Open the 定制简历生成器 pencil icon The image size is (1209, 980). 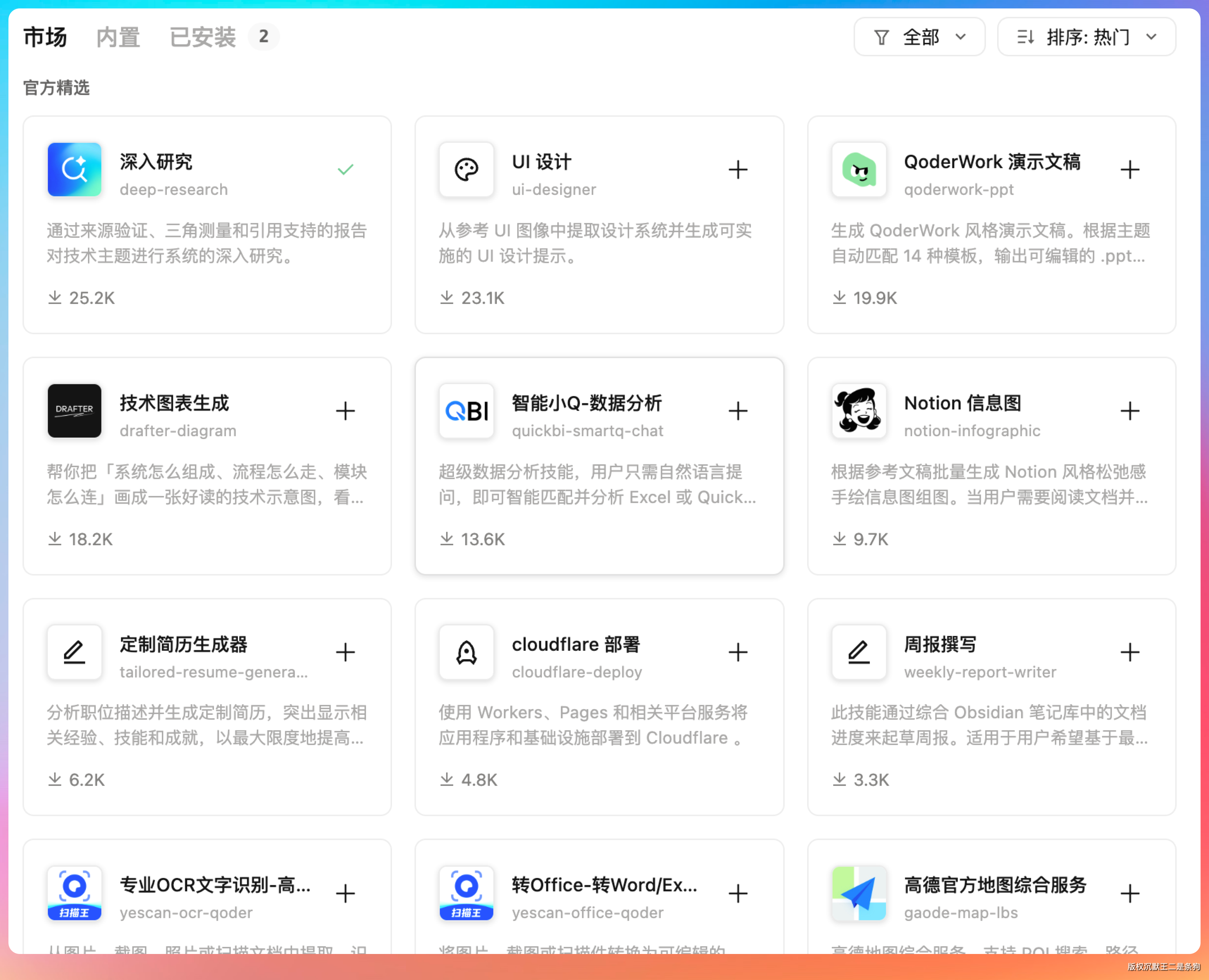[75, 652]
